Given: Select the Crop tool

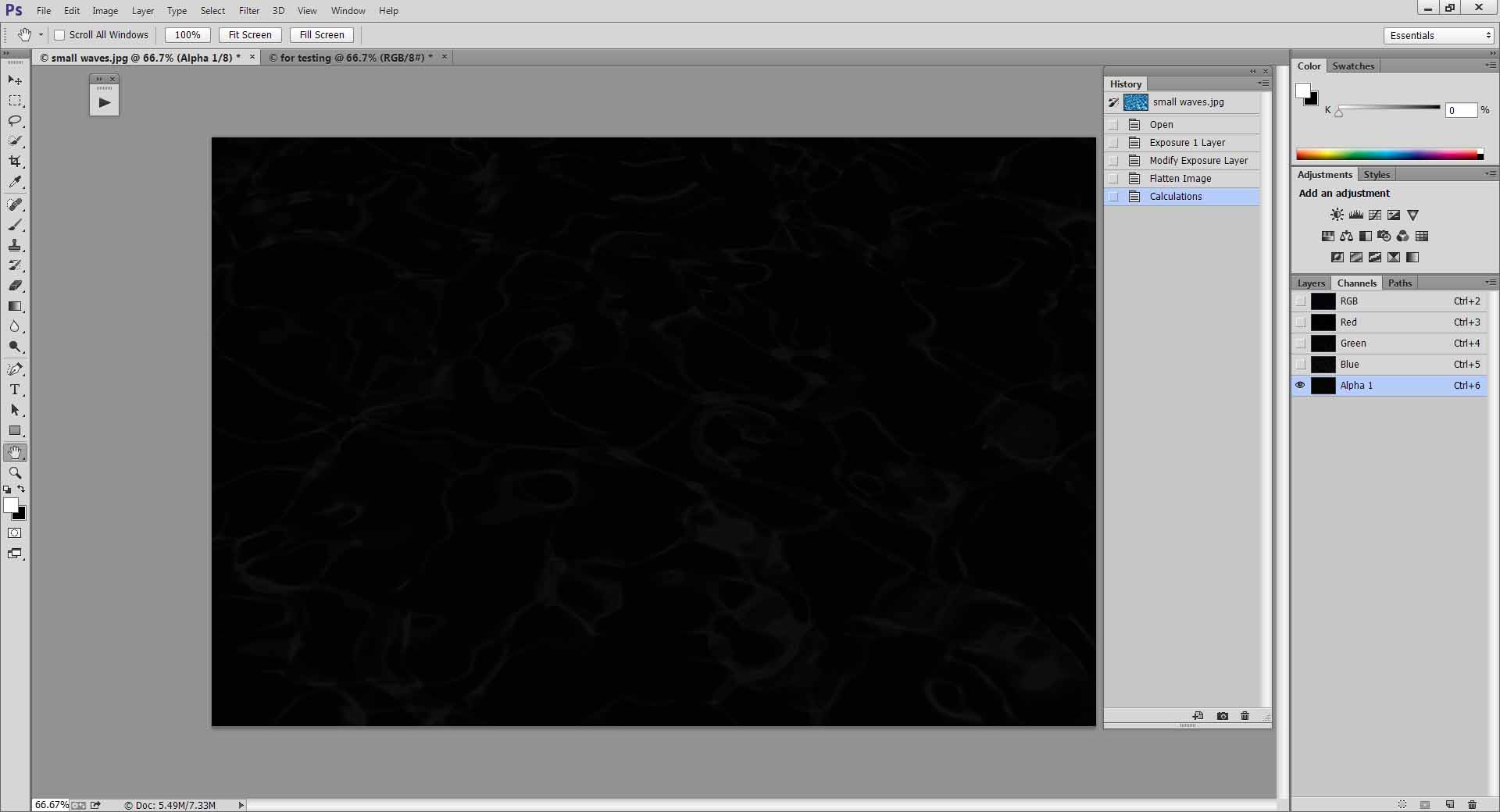Looking at the screenshot, I should (15, 162).
